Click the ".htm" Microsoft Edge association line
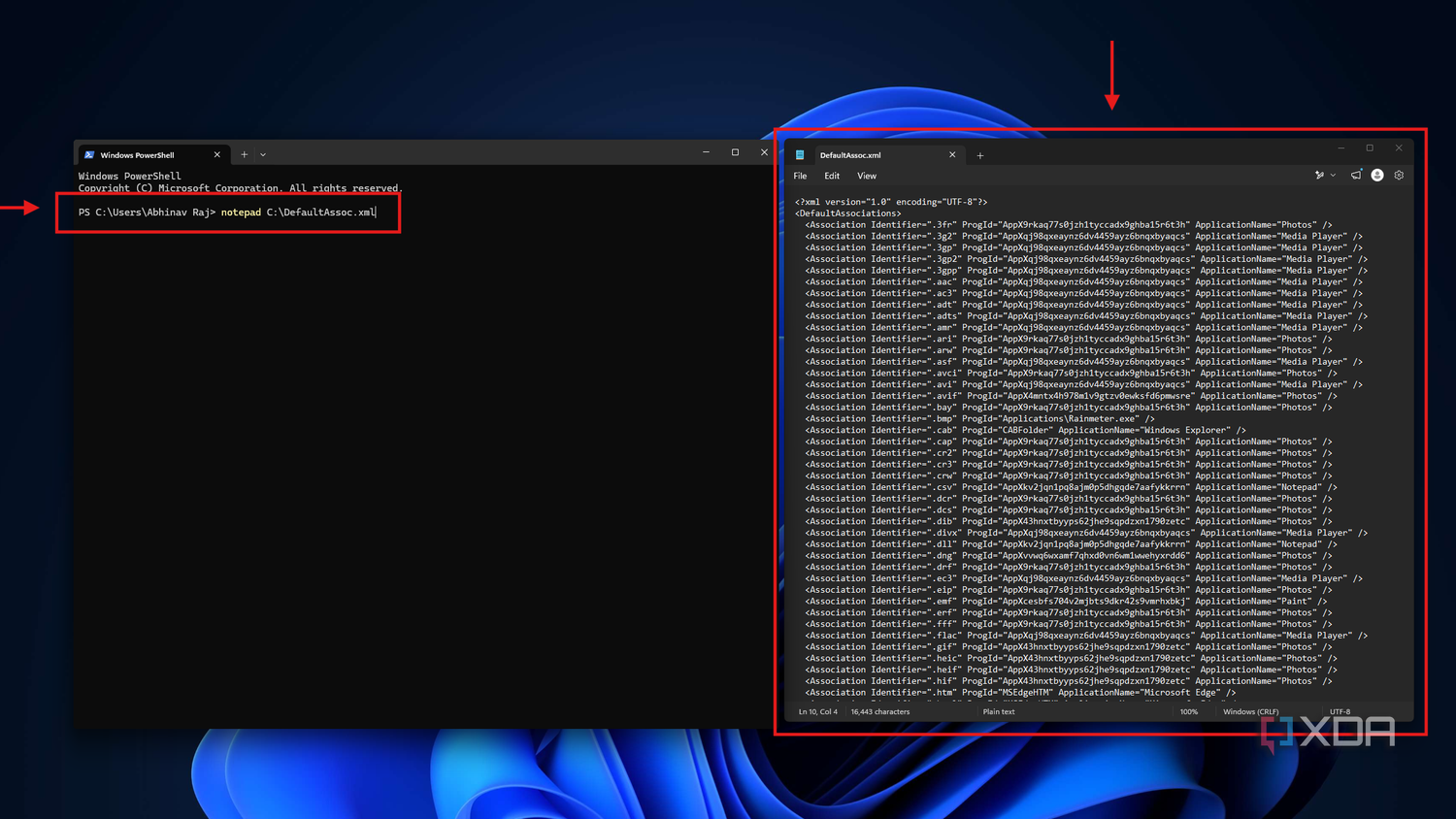 (1020, 693)
